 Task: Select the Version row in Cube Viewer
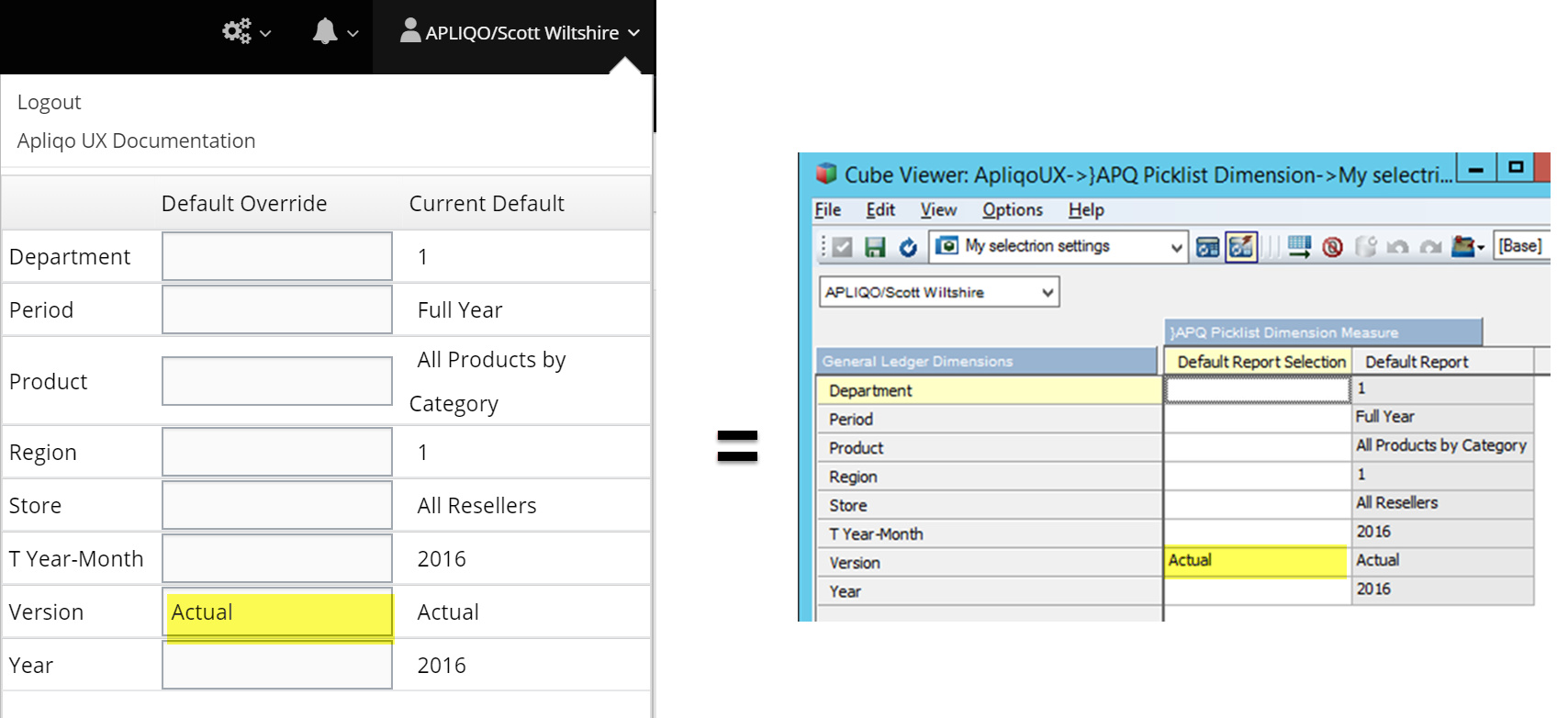(989, 563)
